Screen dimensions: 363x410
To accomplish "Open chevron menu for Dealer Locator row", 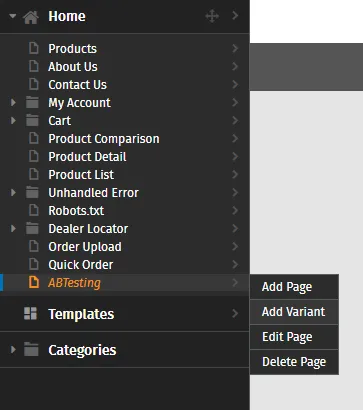I will pos(235,228).
